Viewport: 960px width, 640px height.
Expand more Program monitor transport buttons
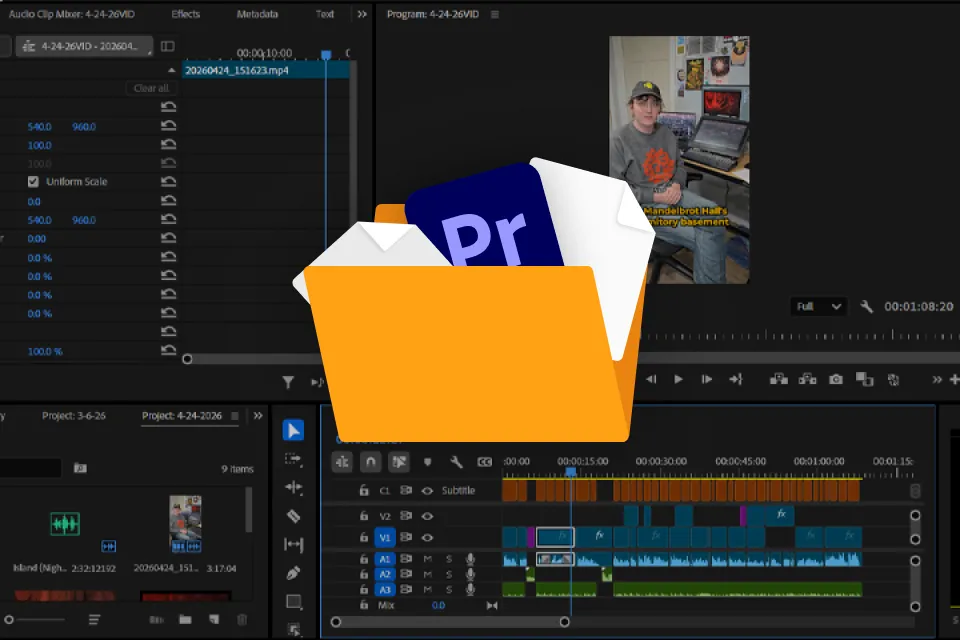click(x=937, y=380)
